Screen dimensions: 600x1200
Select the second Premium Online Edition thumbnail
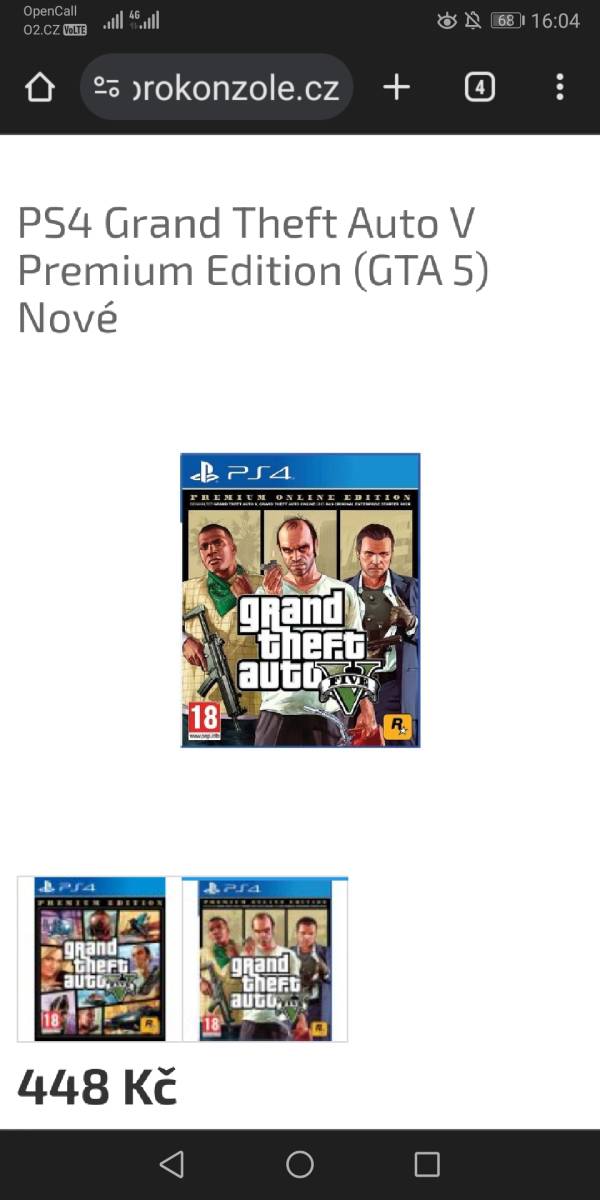click(x=265, y=959)
